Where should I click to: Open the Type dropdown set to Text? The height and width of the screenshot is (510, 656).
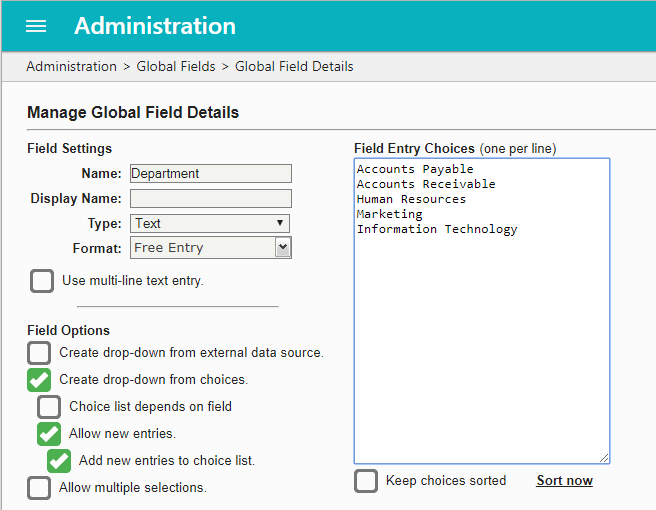210,223
